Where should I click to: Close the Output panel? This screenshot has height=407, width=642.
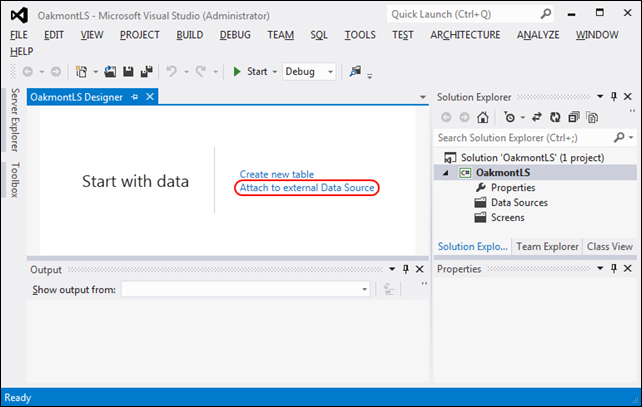[420, 269]
